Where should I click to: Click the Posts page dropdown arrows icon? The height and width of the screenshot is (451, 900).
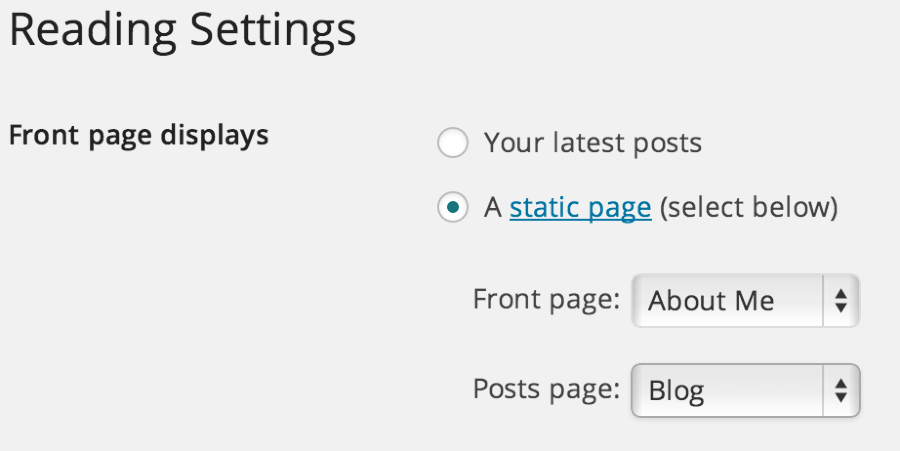(x=841, y=390)
